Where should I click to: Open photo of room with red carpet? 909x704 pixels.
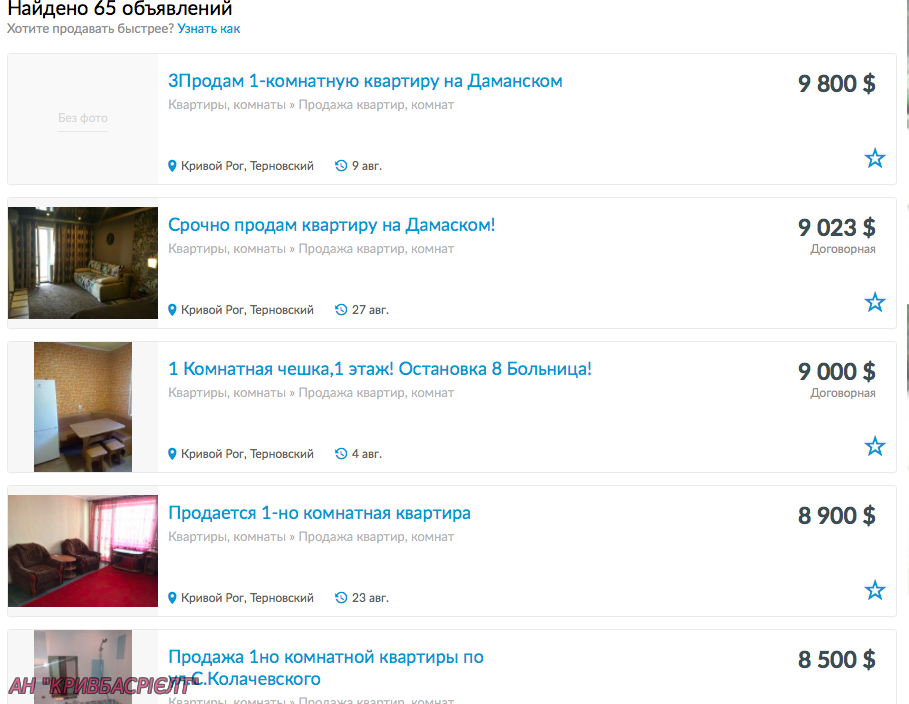pos(83,551)
